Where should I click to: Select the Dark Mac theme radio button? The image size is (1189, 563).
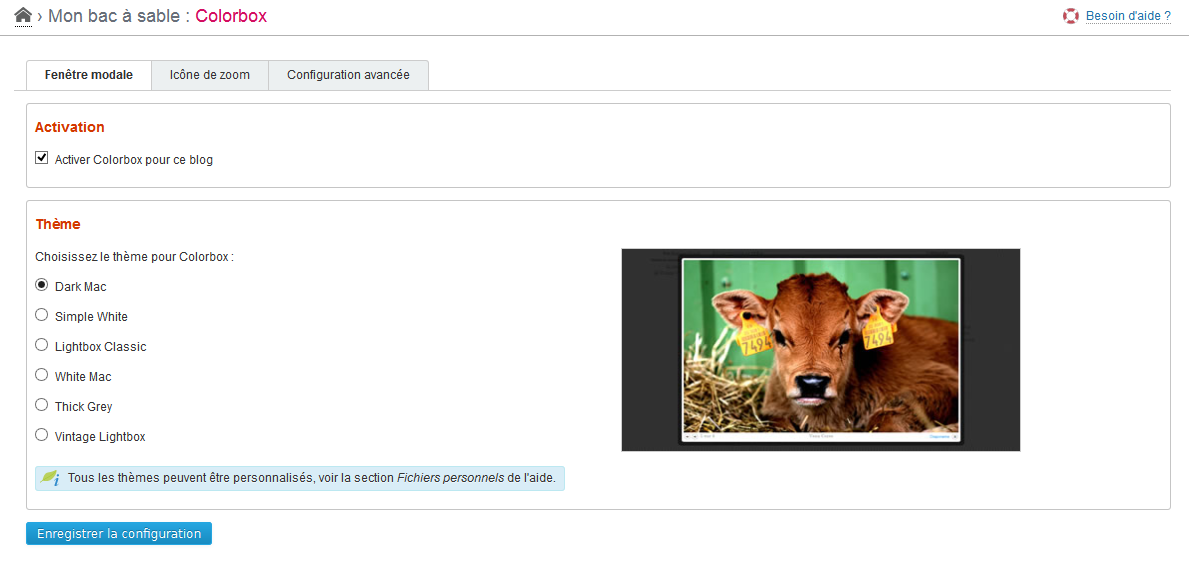(42, 285)
